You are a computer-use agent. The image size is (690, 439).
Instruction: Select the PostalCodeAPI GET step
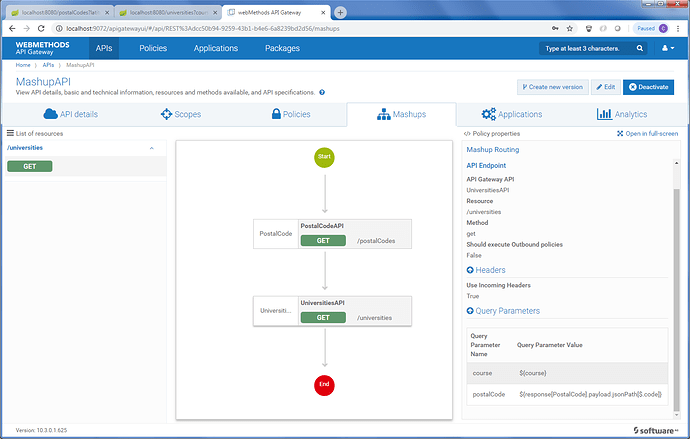pos(323,241)
